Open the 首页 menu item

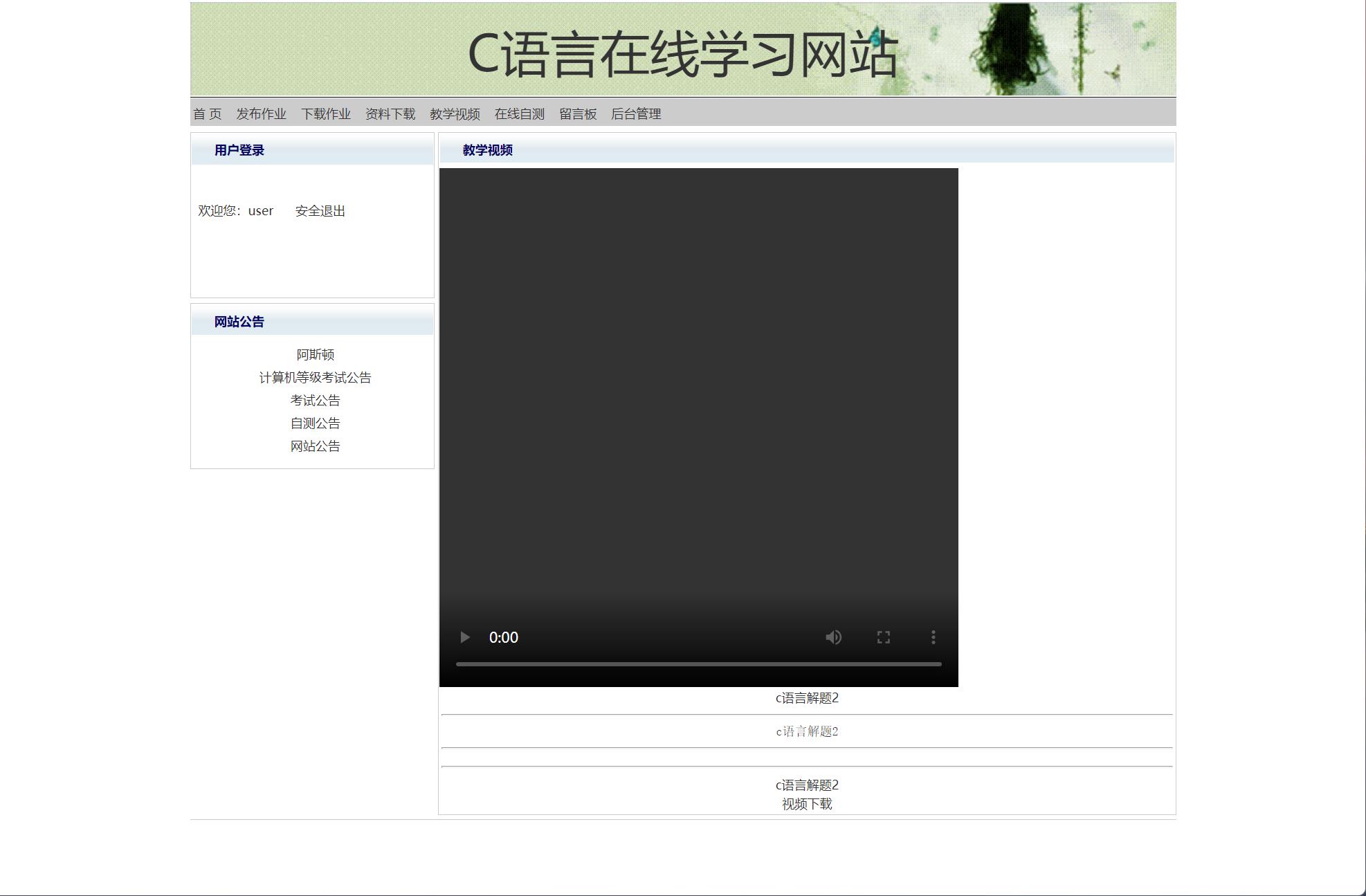[207, 113]
